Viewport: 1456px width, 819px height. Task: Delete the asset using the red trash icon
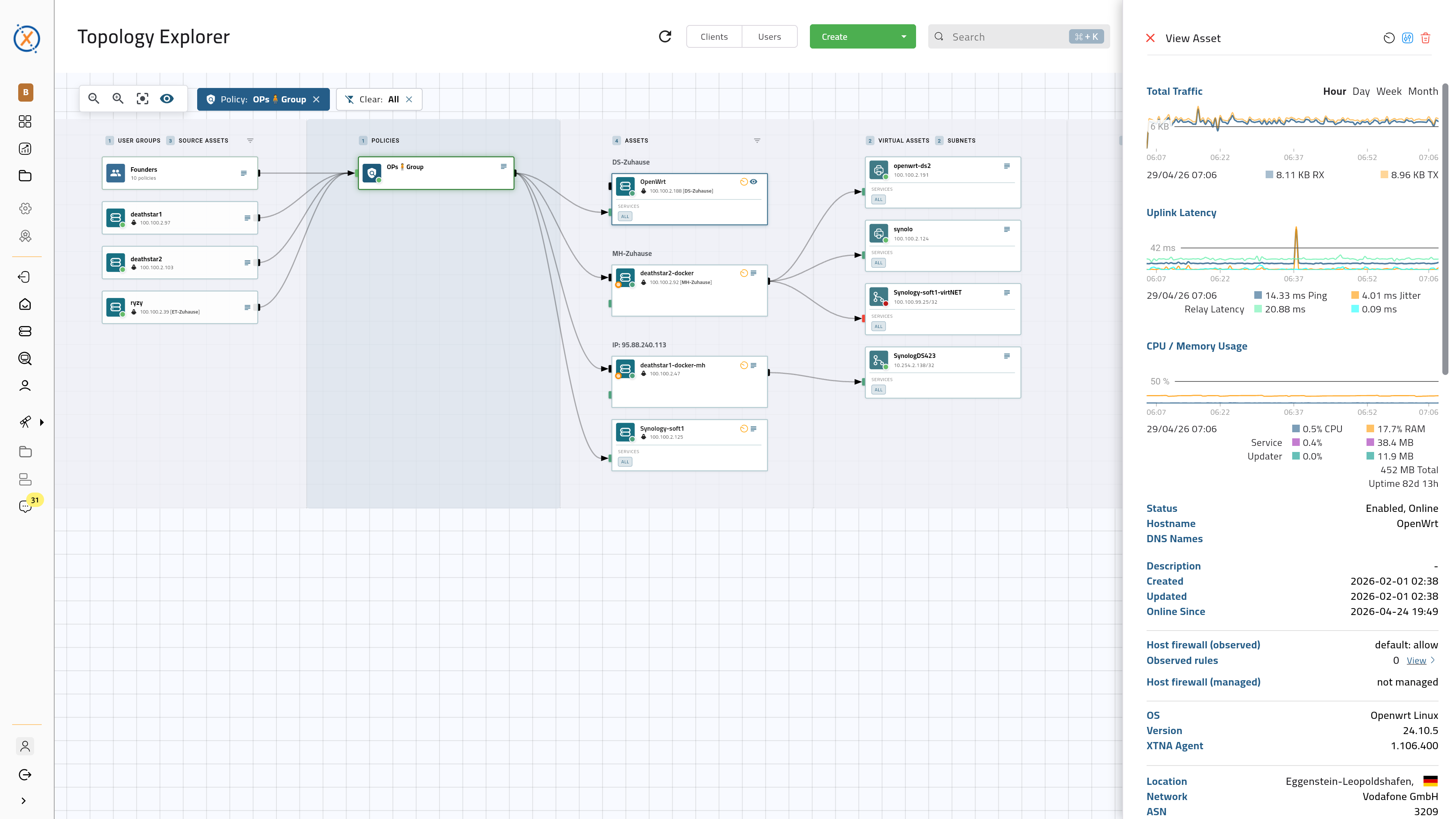click(x=1426, y=38)
